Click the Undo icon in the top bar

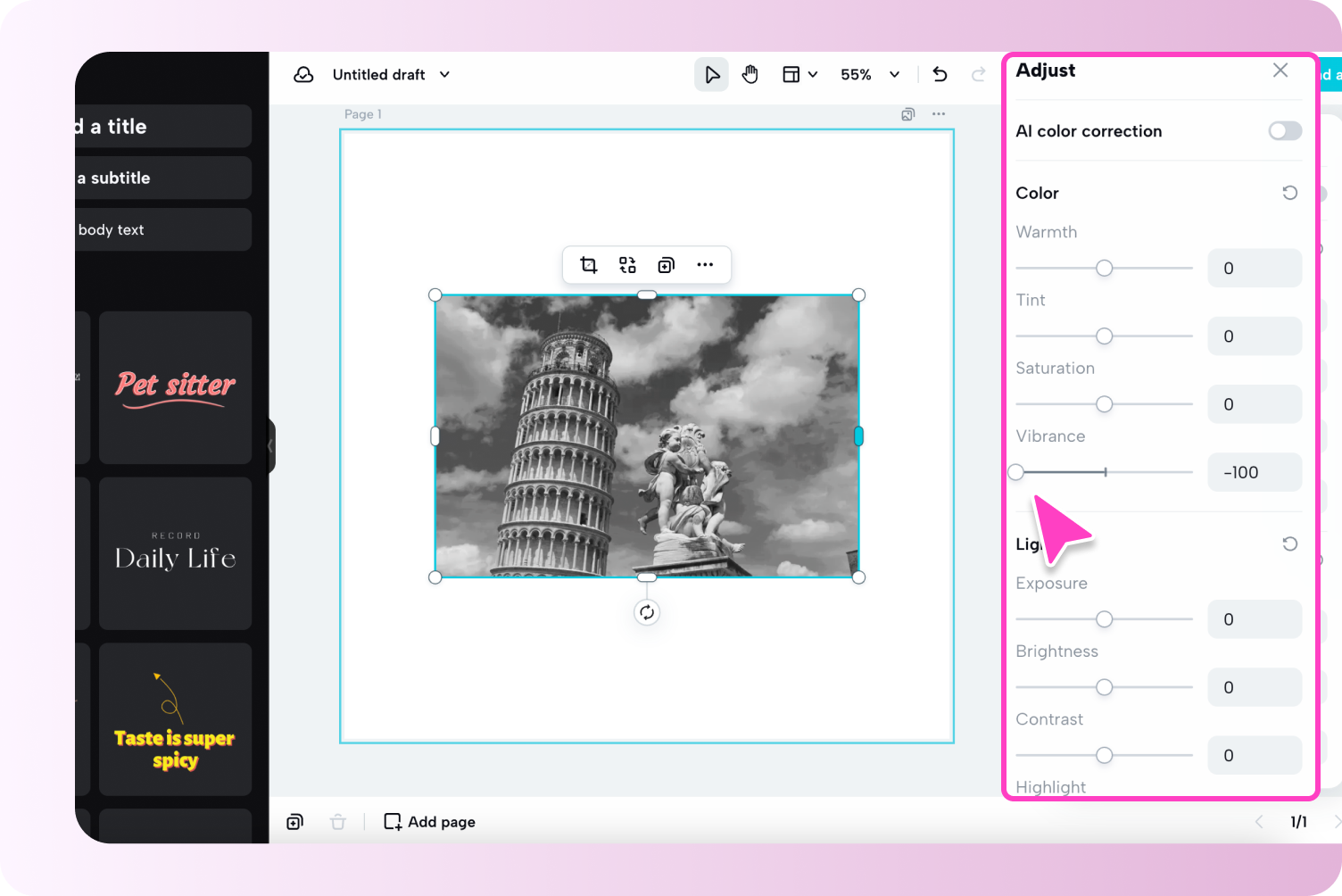[x=940, y=74]
